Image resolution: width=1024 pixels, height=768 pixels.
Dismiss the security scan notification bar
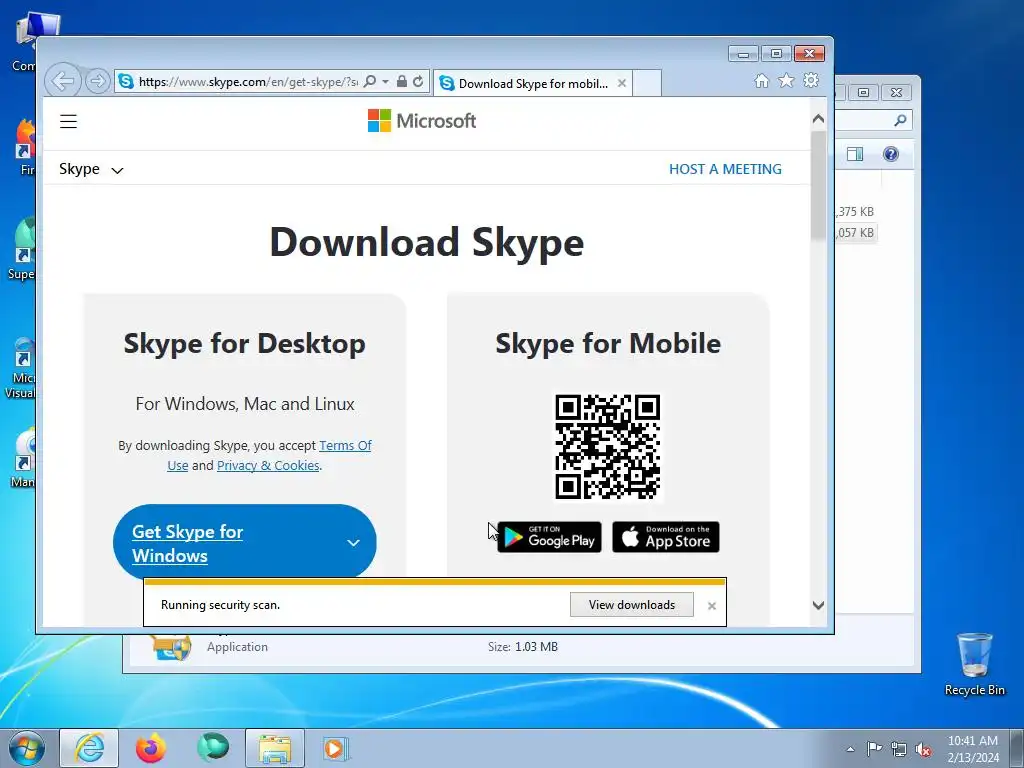(x=712, y=606)
